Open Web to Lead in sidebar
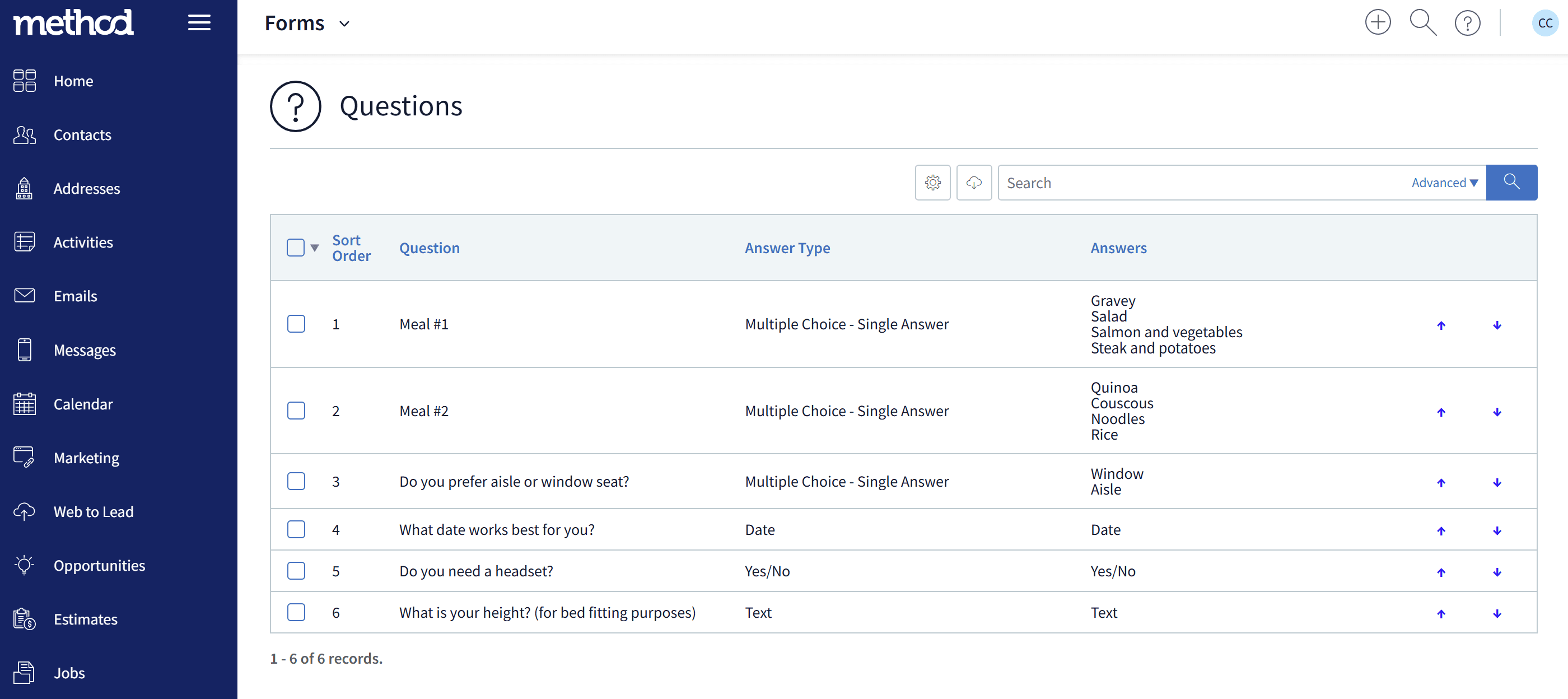 tap(93, 511)
